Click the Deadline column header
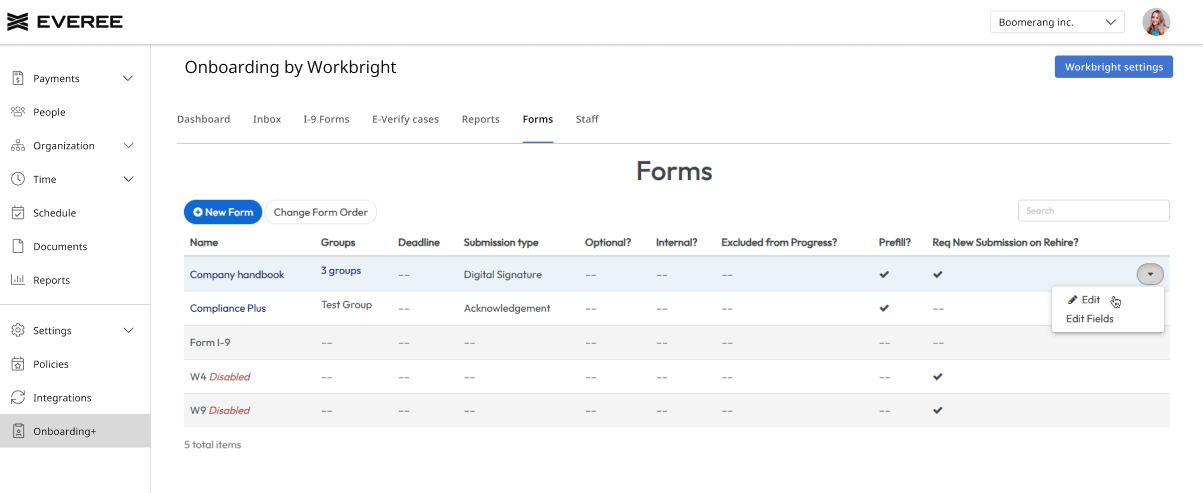This screenshot has width=1203, height=493. coord(419,243)
